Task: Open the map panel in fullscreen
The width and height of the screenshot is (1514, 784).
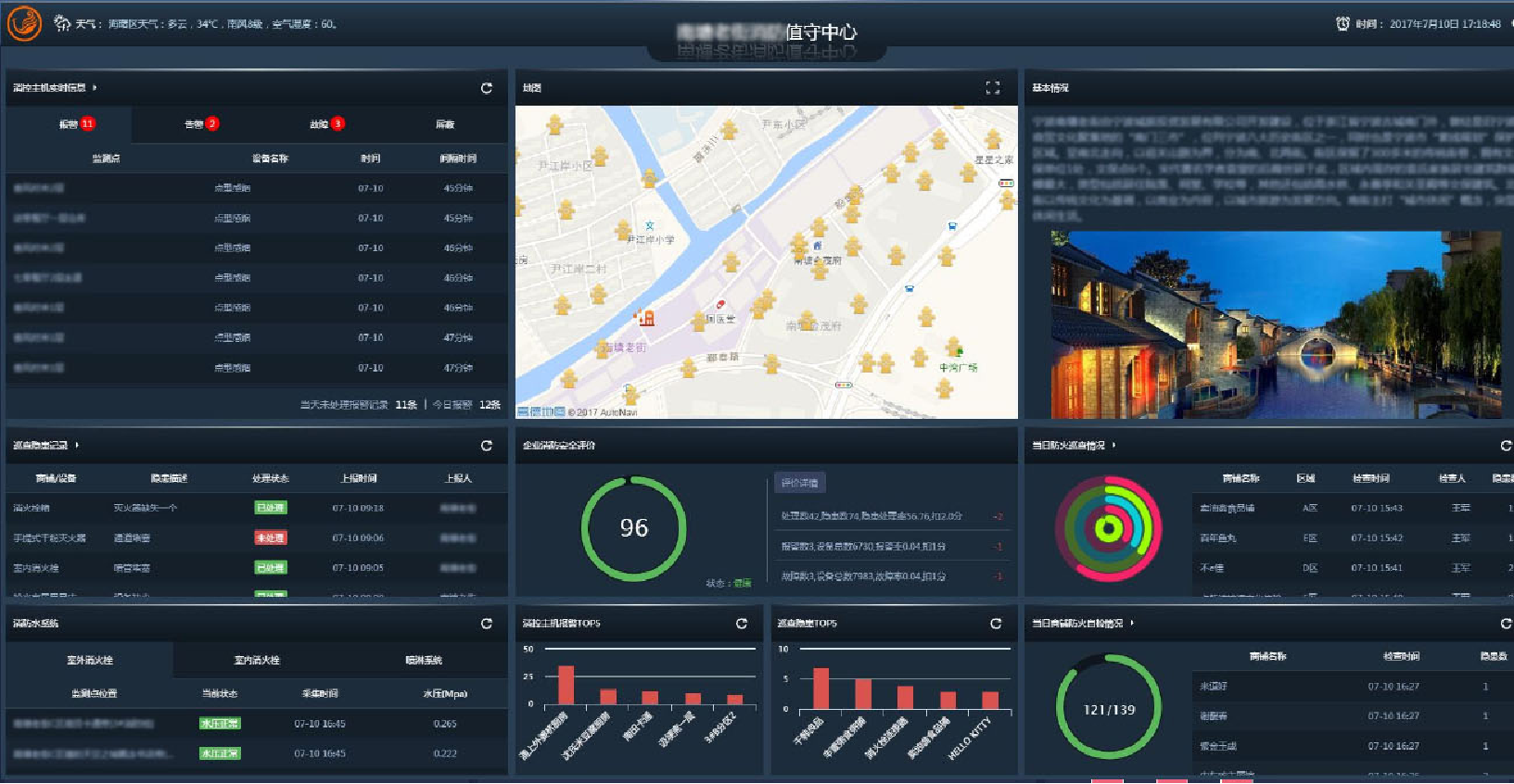Action: point(993,88)
